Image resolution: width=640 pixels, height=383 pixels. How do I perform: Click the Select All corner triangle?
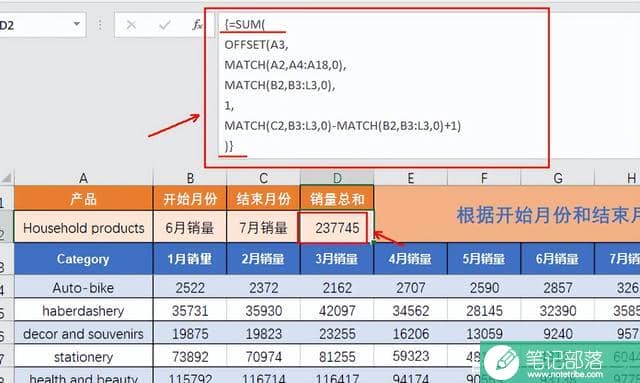[x=6, y=178]
